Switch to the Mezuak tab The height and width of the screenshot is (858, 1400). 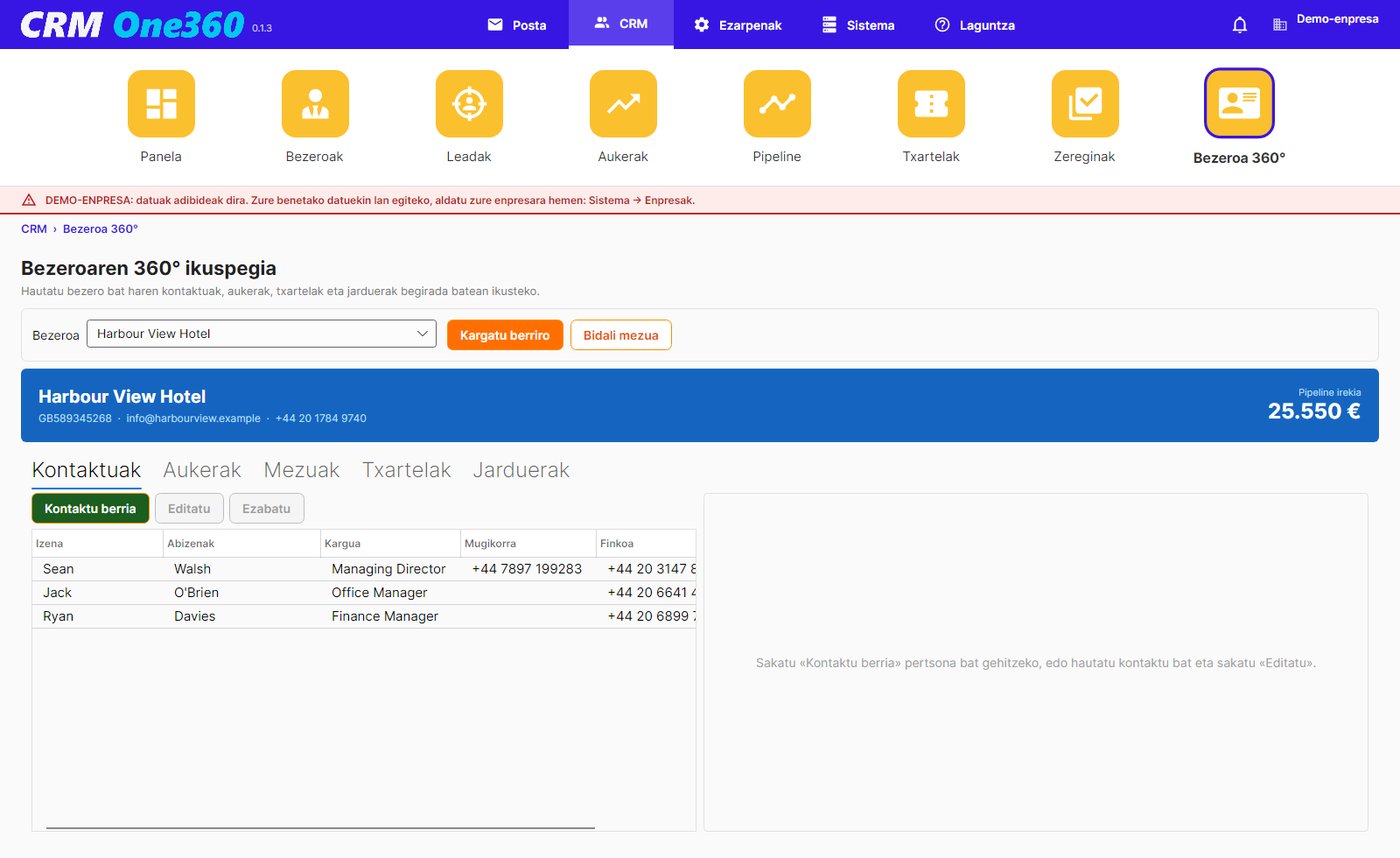302,470
